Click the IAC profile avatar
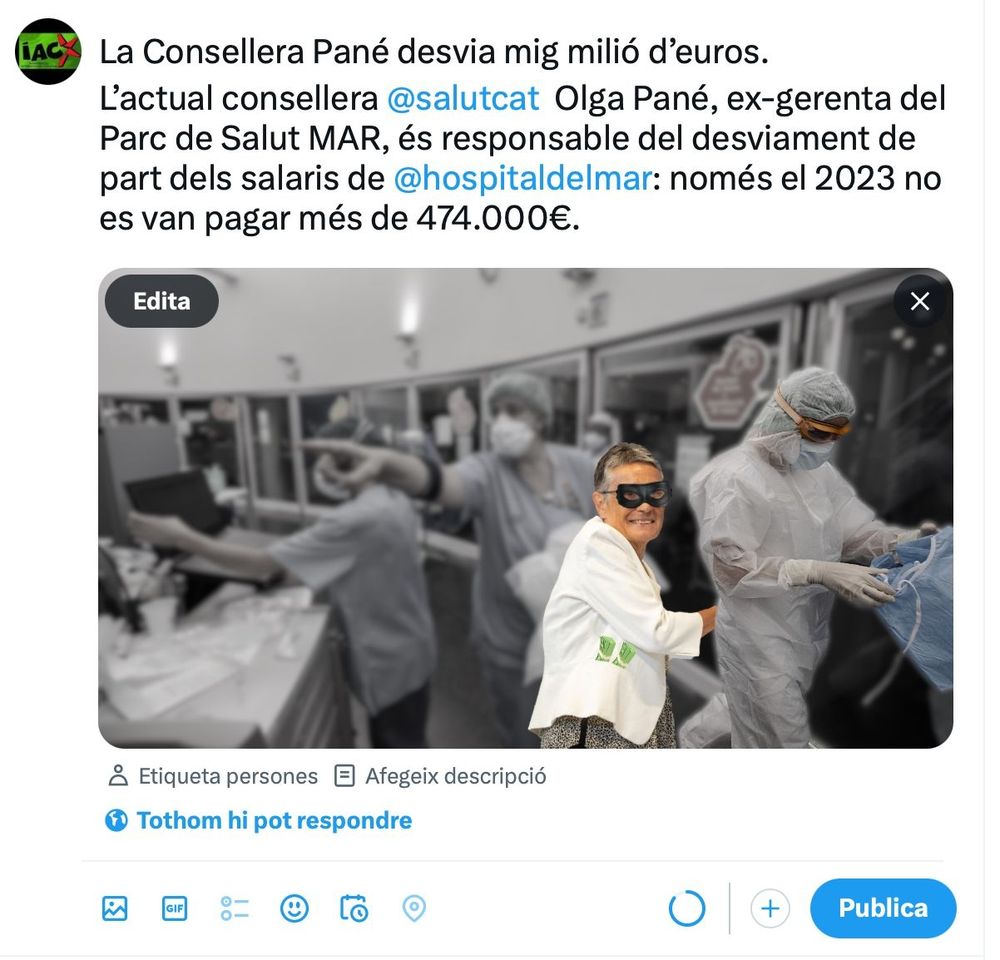The height and width of the screenshot is (960, 1000). tap(48, 52)
